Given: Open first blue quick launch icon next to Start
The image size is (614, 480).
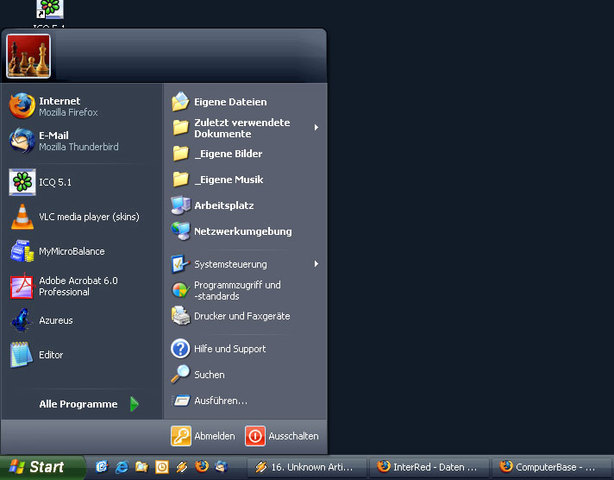Looking at the screenshot, I should coord(101,467).
